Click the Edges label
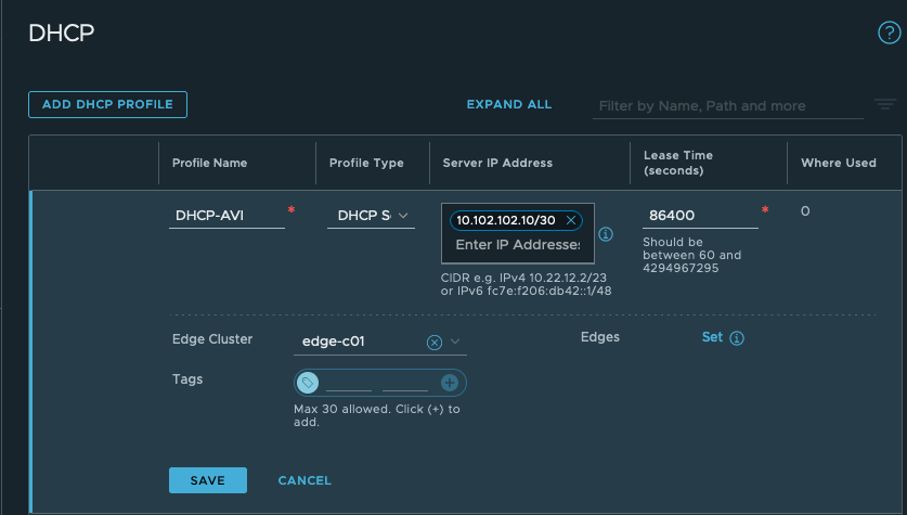The height and width of the screenshot is (516, 908). click(x=600, y=337)
